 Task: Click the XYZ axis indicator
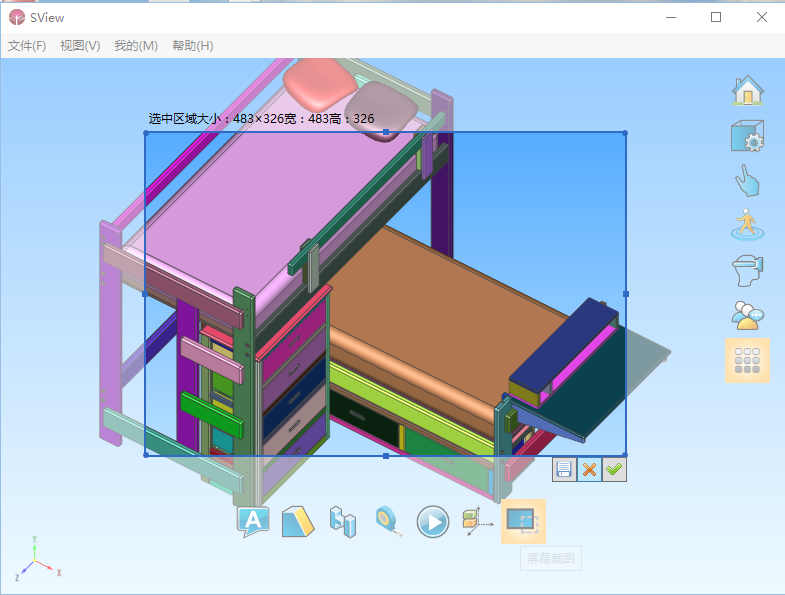tap(38, 558)
